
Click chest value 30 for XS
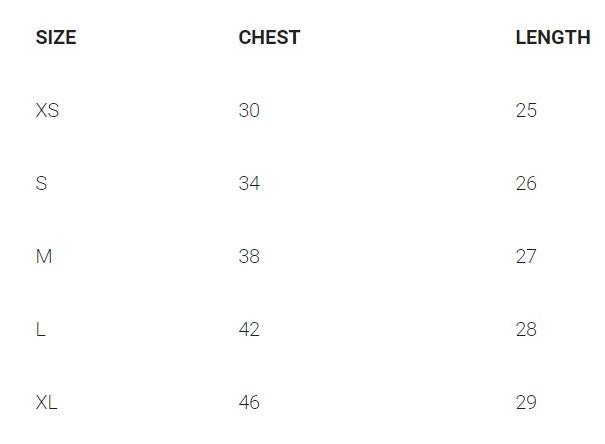point(249,110)
